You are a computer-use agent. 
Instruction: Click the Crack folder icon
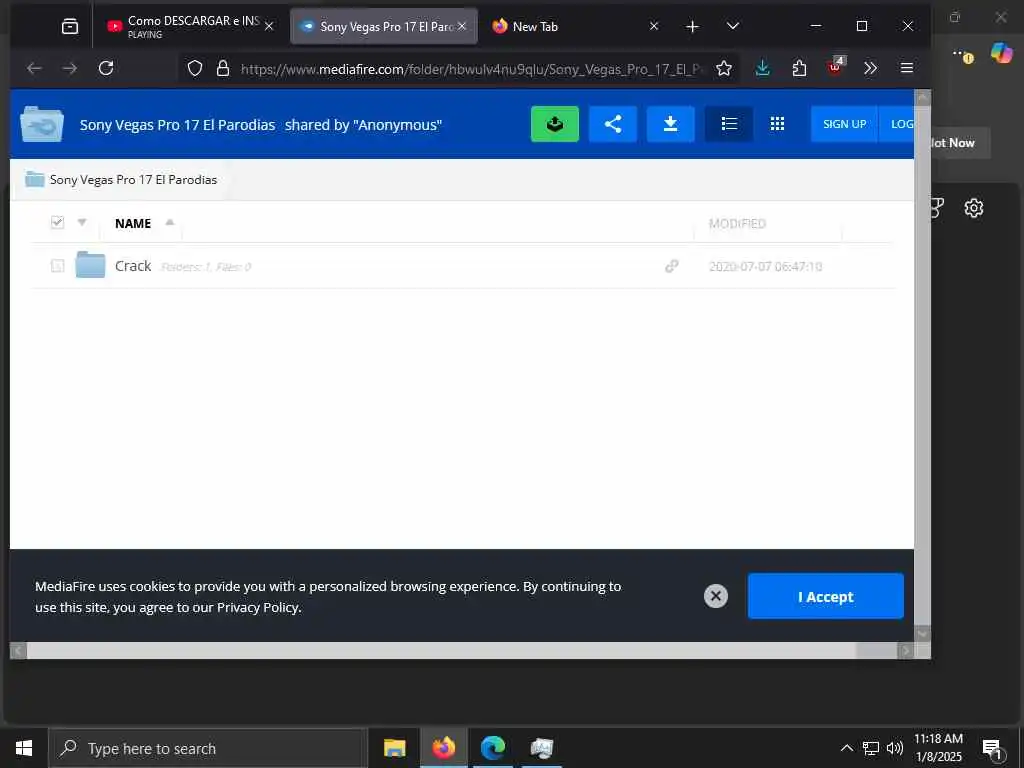(90, 264)
